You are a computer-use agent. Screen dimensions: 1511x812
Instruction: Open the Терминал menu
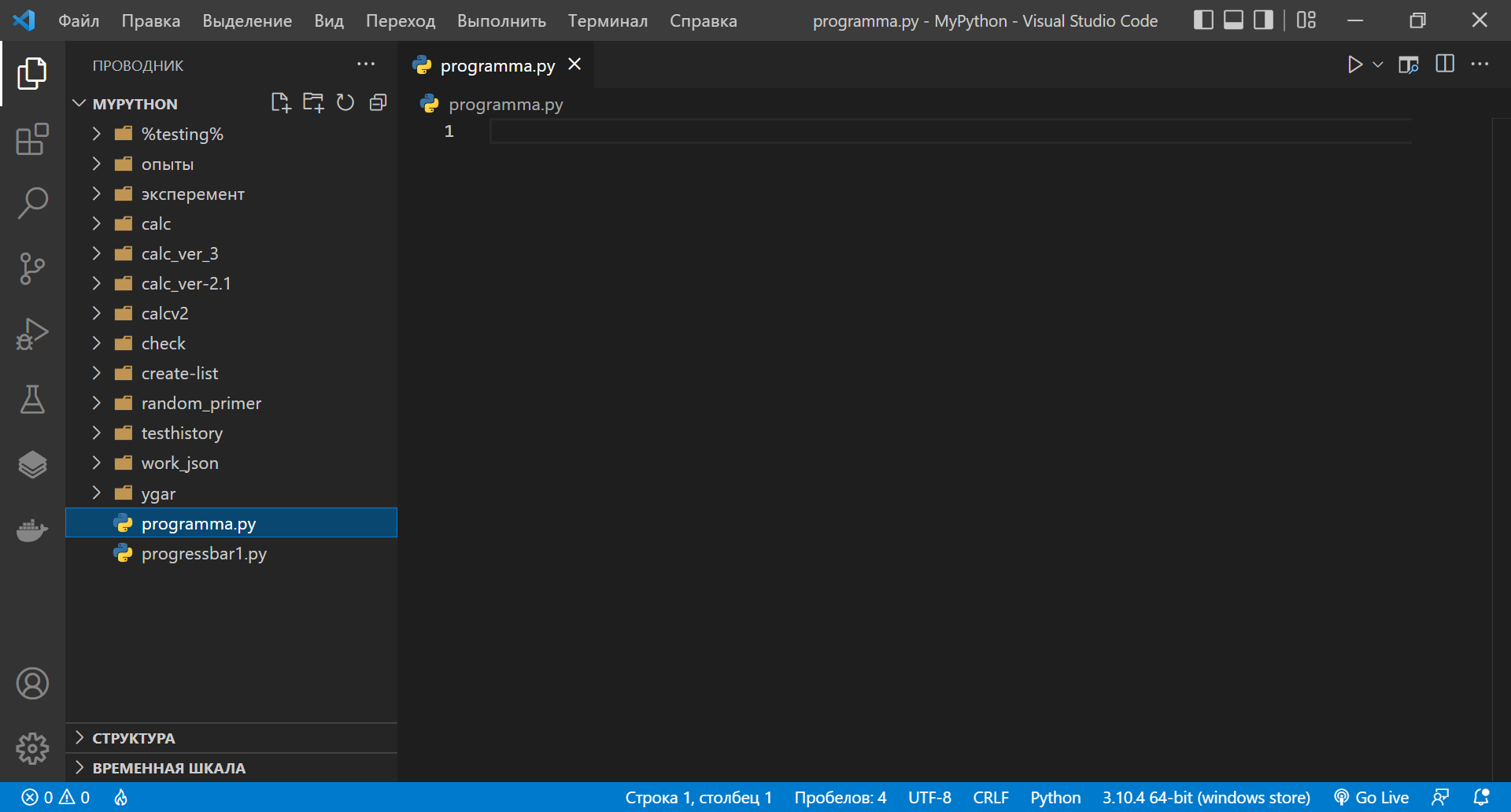coord(608,21)
